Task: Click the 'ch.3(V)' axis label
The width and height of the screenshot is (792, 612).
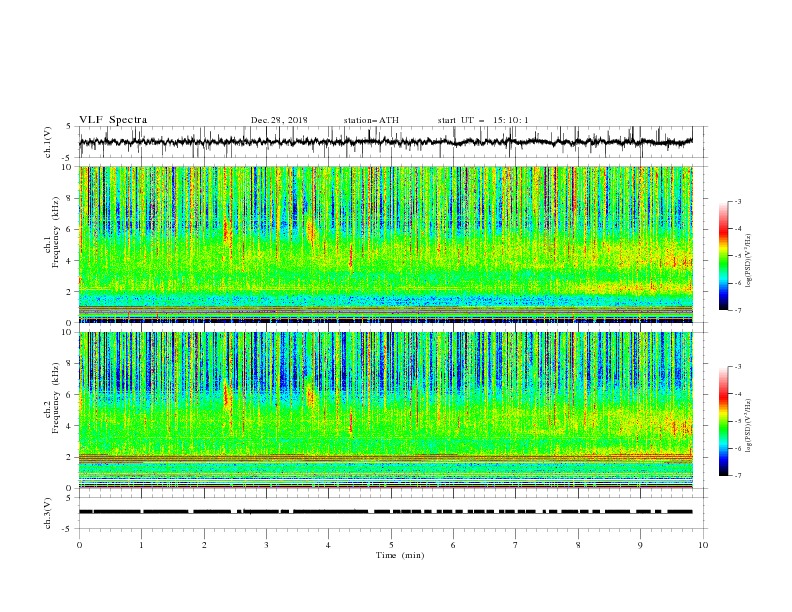Action: (x=48, y=513)
